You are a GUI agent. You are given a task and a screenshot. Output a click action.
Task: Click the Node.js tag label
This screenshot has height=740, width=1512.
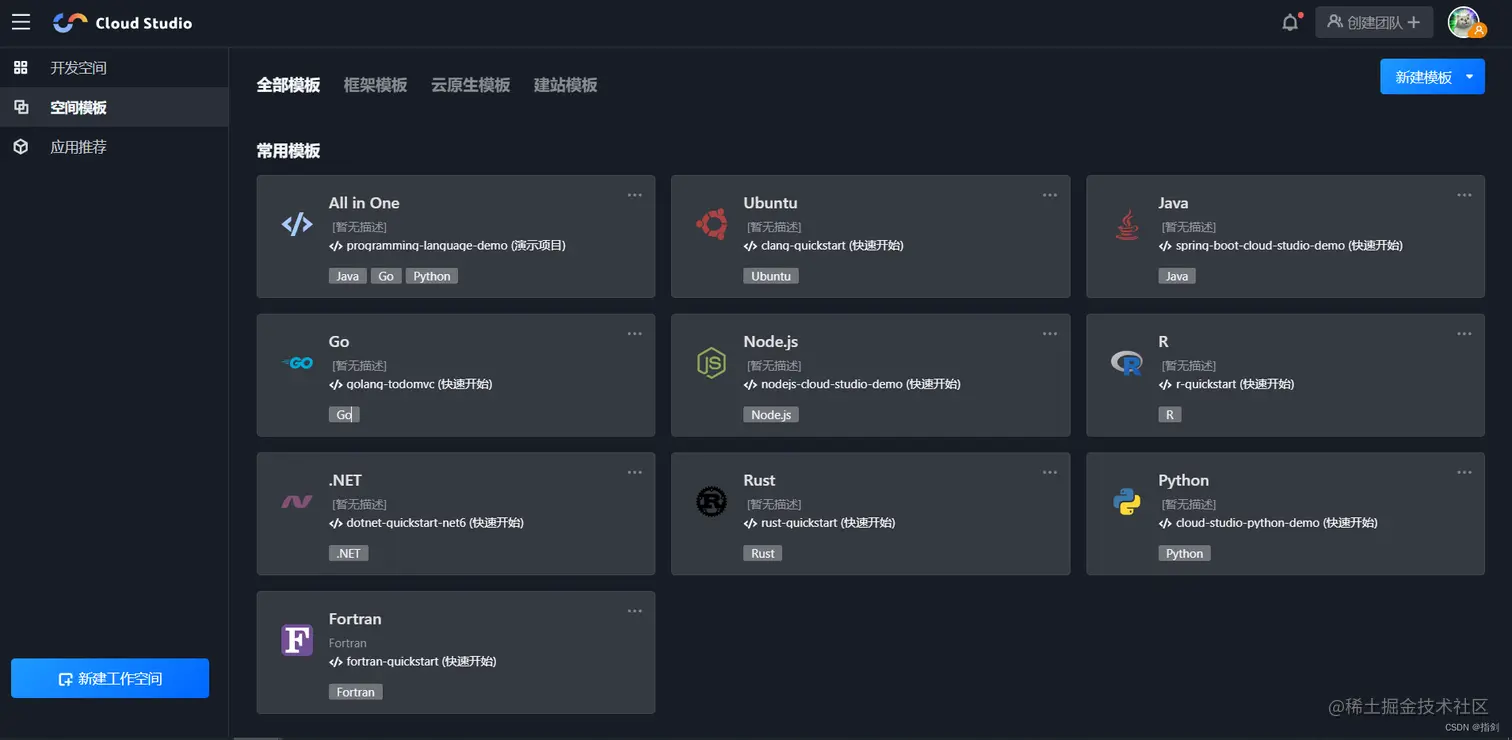pos(771,414)
